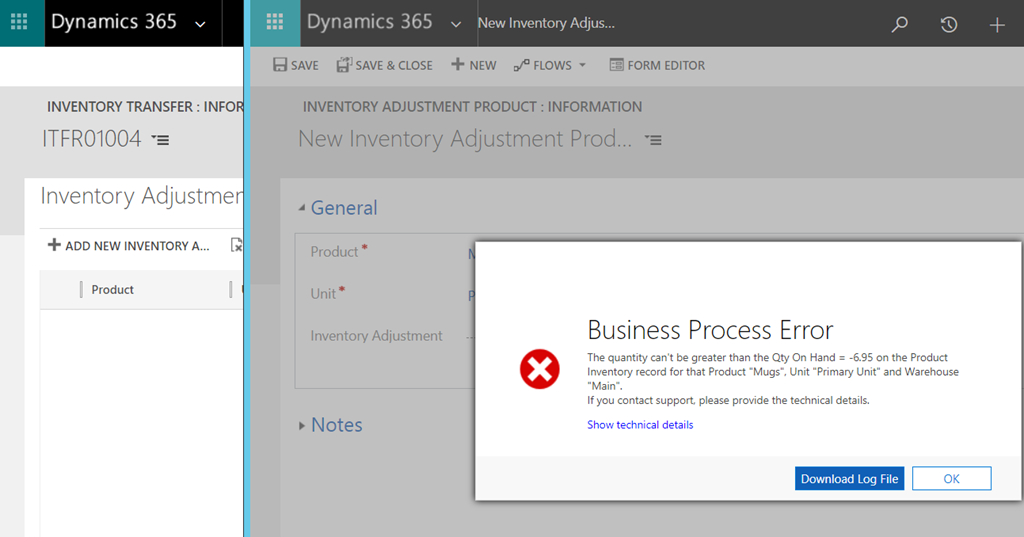Collapse the General section

tap(338, 208)
